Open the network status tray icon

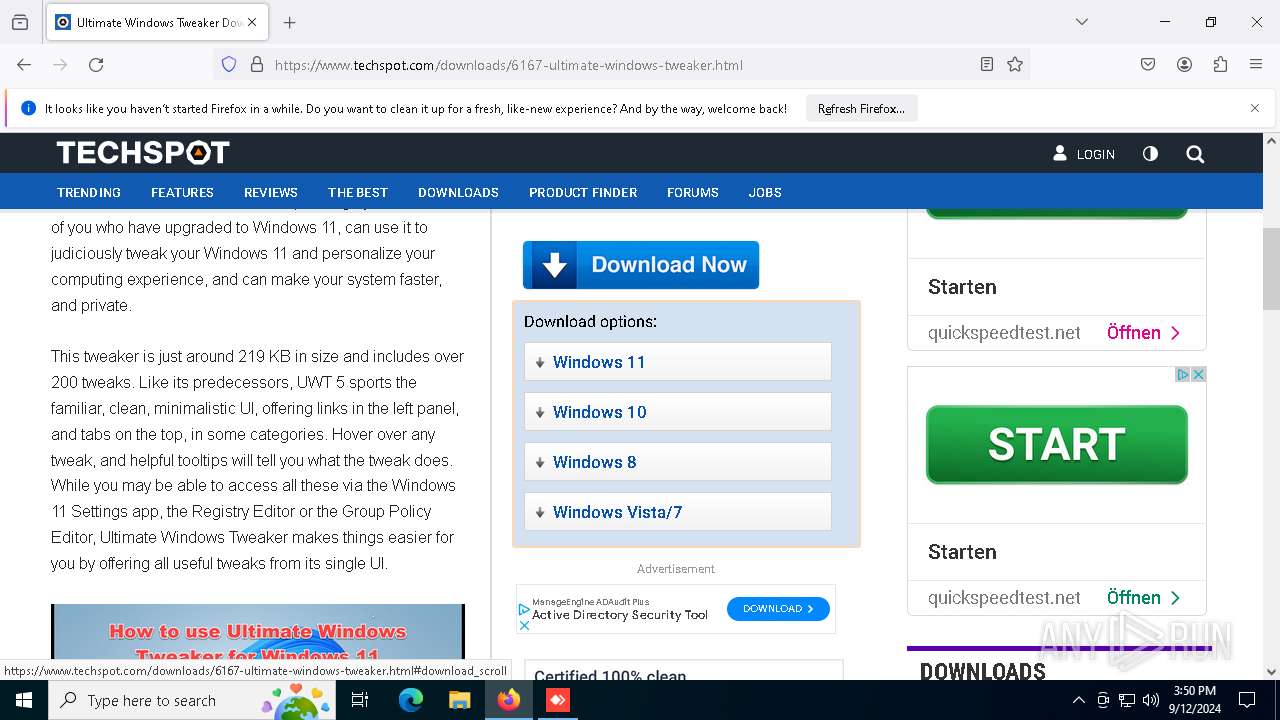click(x=1127, y=700)
